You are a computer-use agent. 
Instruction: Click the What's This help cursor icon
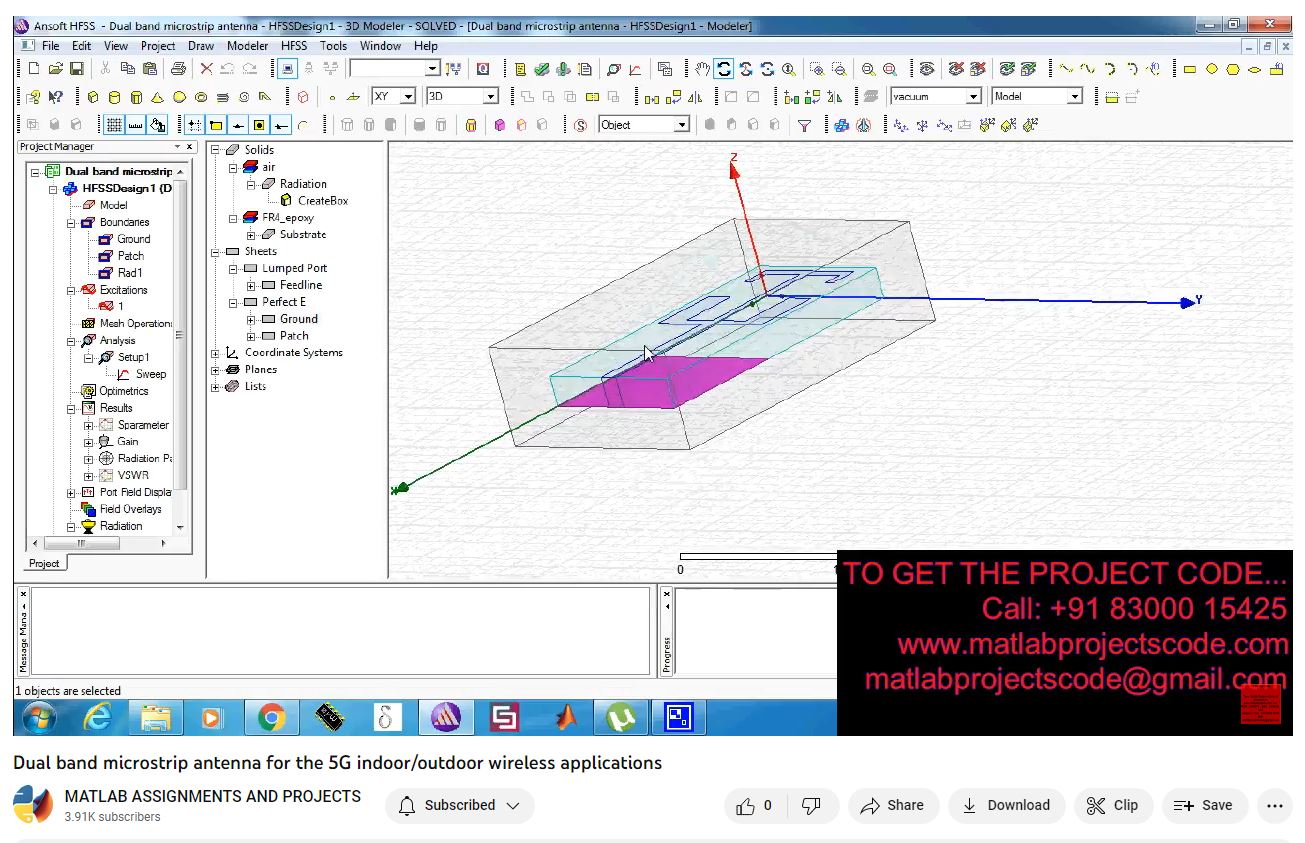click(56, 97)
